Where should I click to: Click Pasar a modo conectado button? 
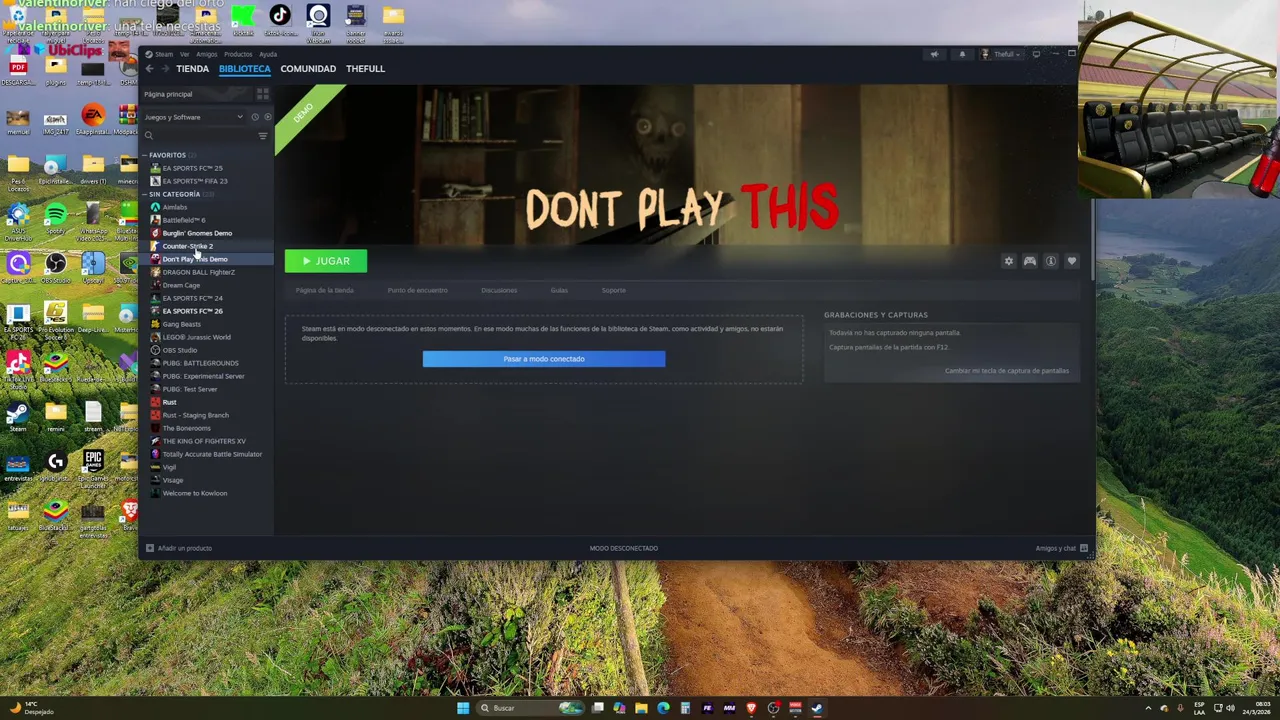(544, 359)
